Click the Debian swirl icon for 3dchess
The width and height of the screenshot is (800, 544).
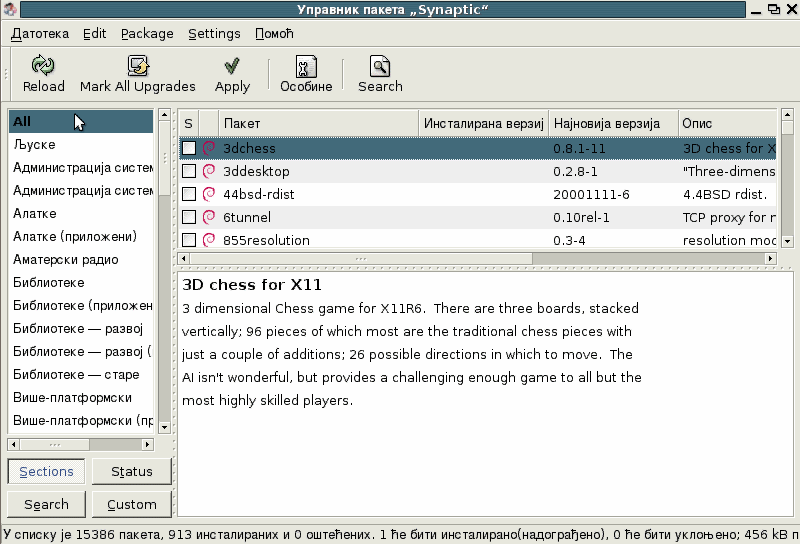coord(209,148)
